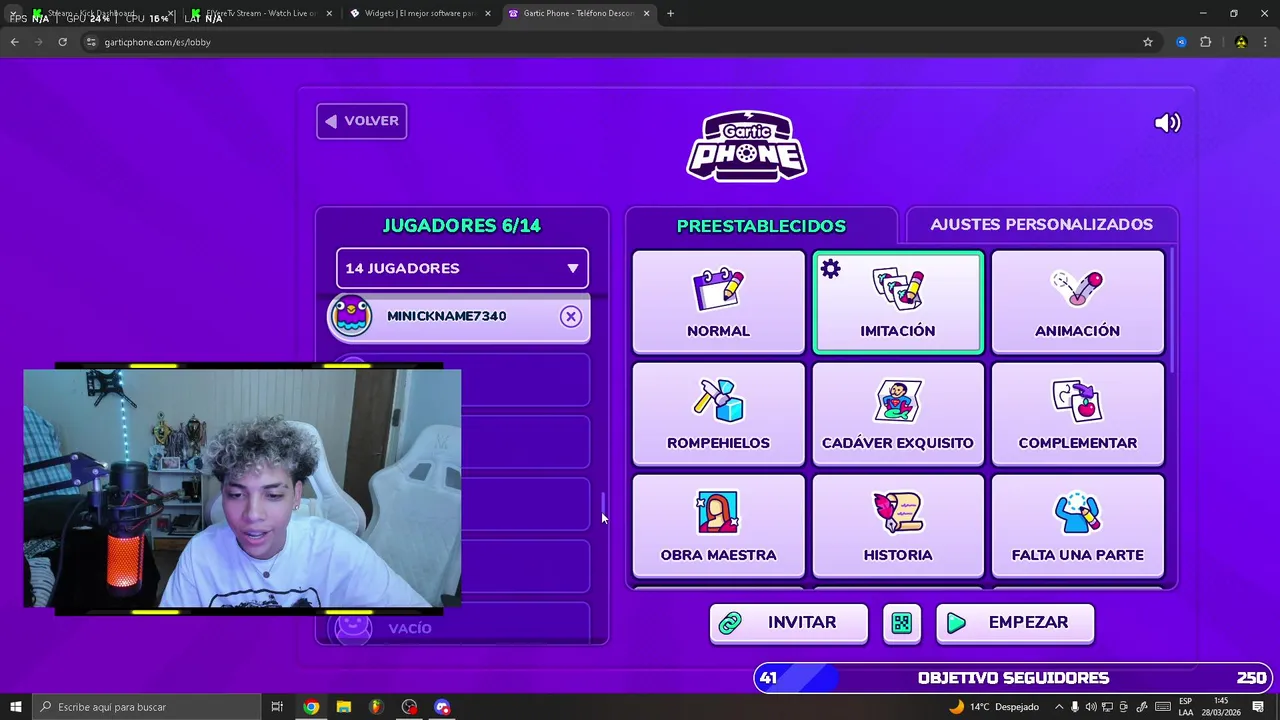Screen dimensions: 1280x720
Task: Click the webcam overlay video
Action: coord(242,488)
